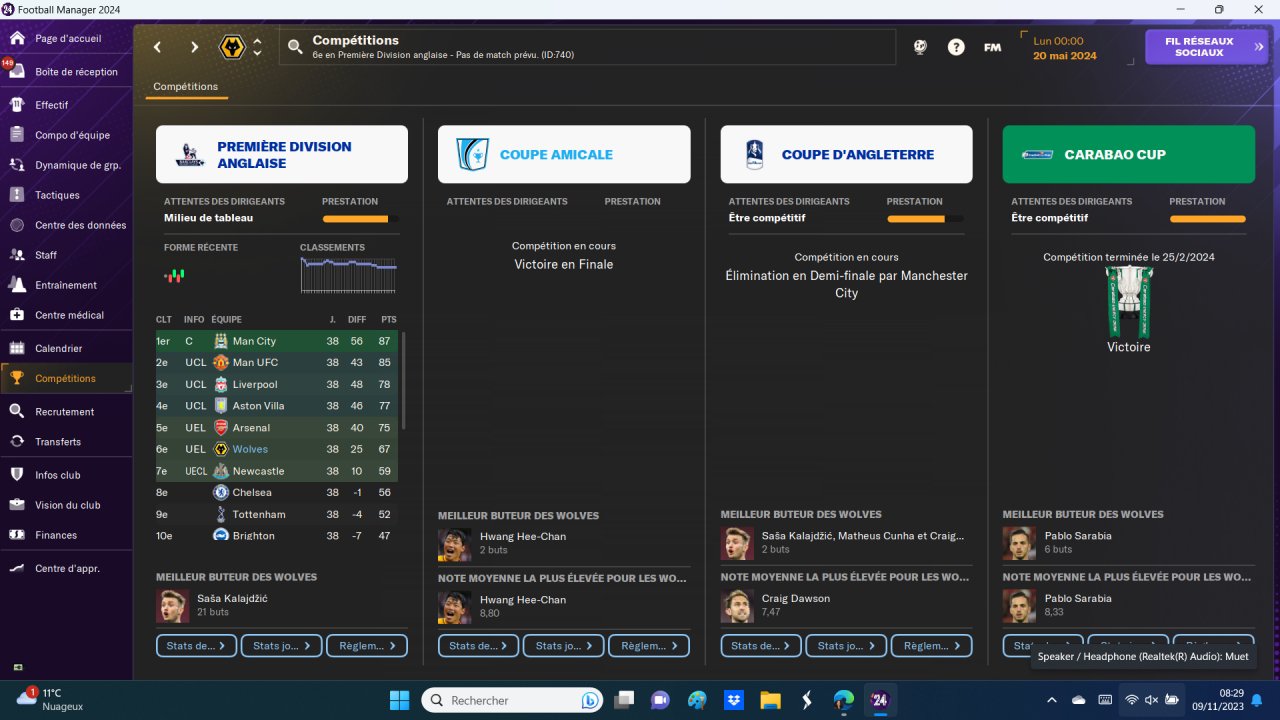The width and height of the screenshot is (1280, 720).
Task: Open the Boîte de réception inbox icon
Action: point(17,72)
